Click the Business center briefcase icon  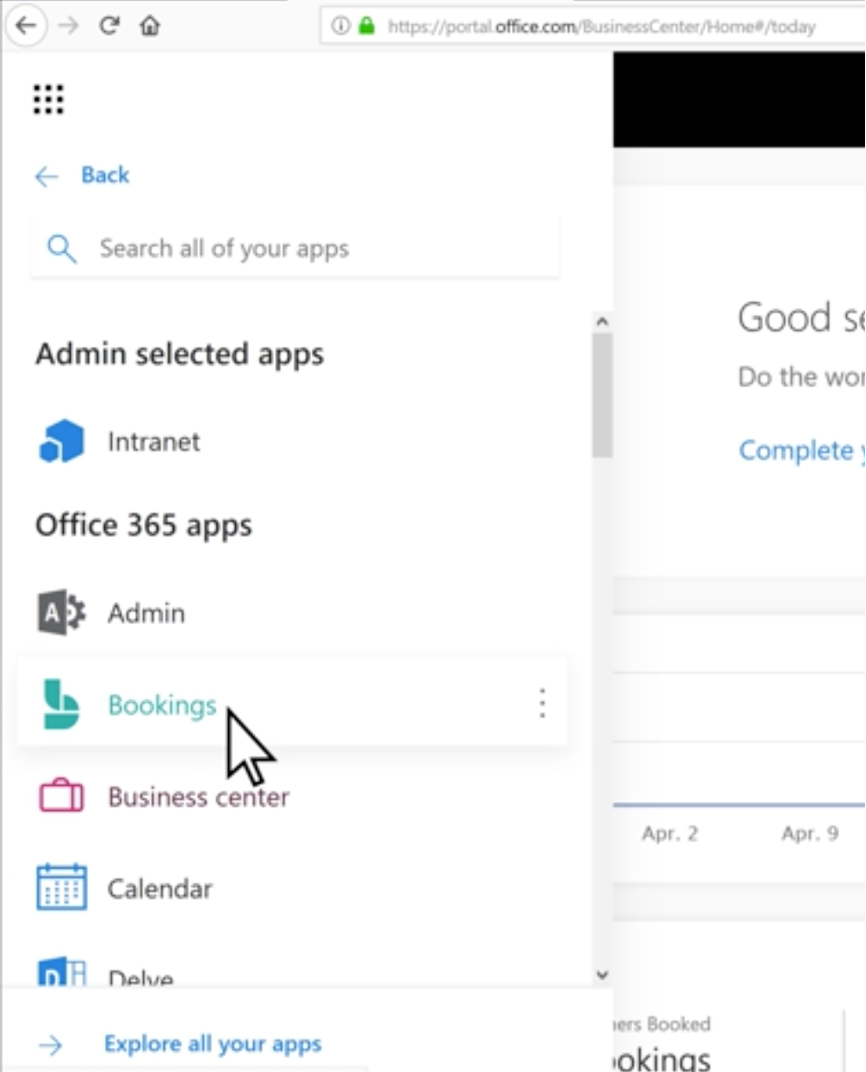pos(62,796)
